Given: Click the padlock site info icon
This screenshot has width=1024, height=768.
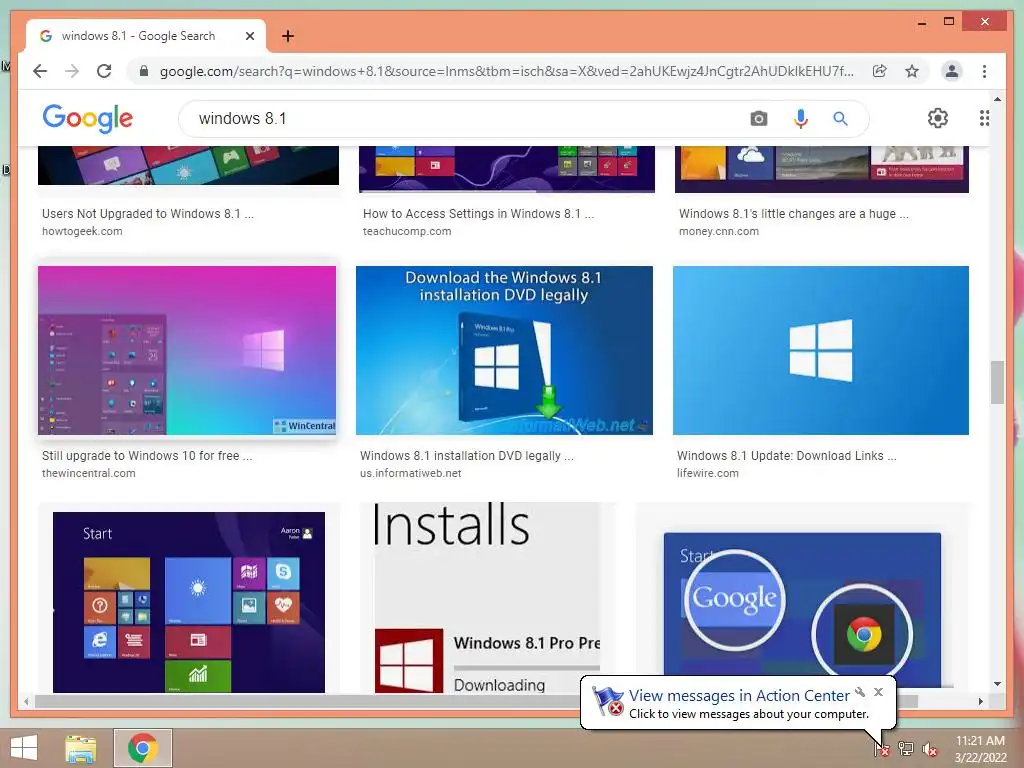Looking at the screenshot, I should click(144, 71).
